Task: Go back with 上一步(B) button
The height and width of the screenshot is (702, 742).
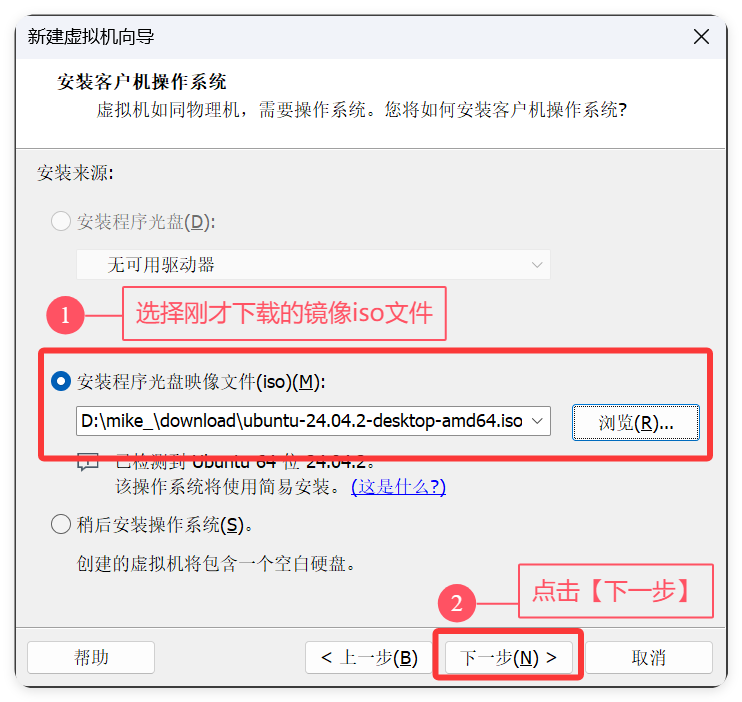Action: pos(369,657)
